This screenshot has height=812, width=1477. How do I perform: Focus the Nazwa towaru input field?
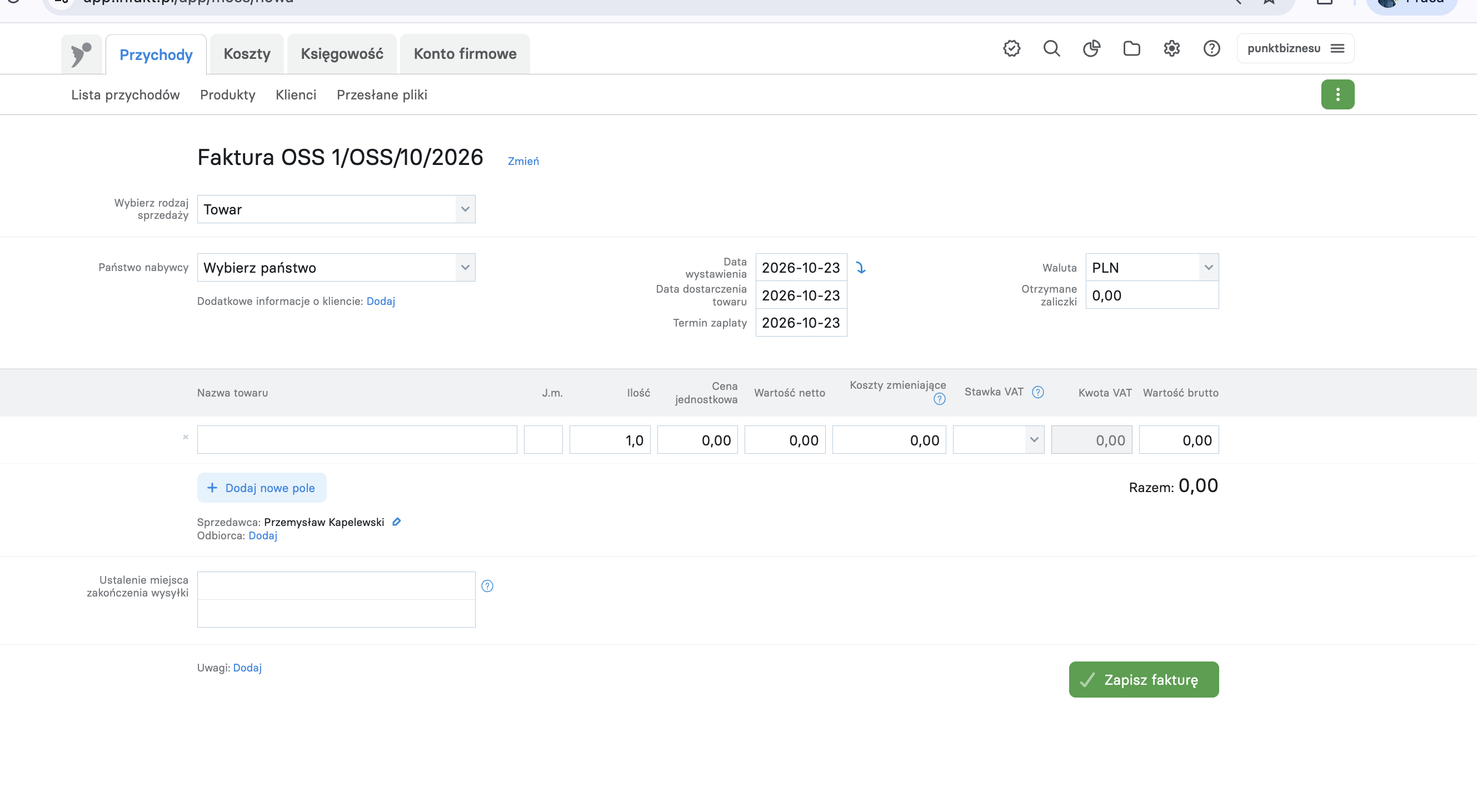click(357, 440)
